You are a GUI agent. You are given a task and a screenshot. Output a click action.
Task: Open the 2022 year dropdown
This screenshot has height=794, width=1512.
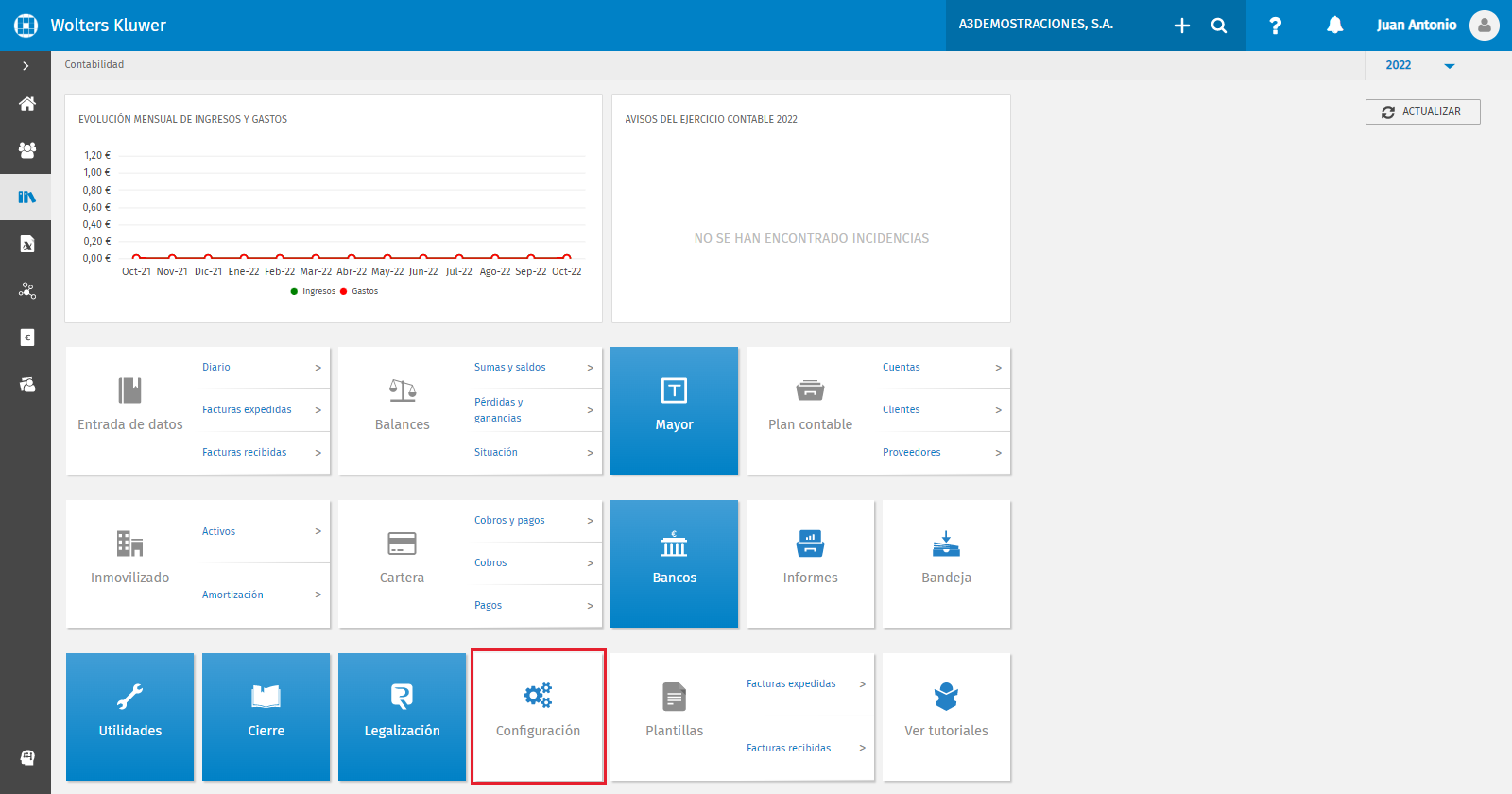tap(1419, 65)
